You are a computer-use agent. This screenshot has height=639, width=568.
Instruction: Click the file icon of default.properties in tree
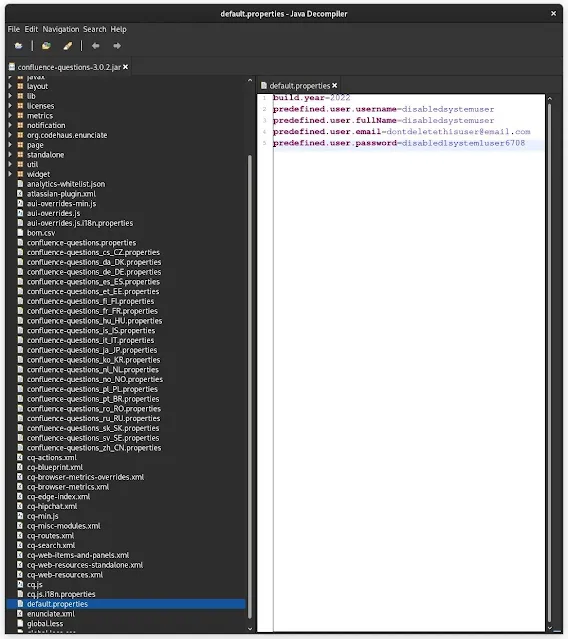pos(20,604)
